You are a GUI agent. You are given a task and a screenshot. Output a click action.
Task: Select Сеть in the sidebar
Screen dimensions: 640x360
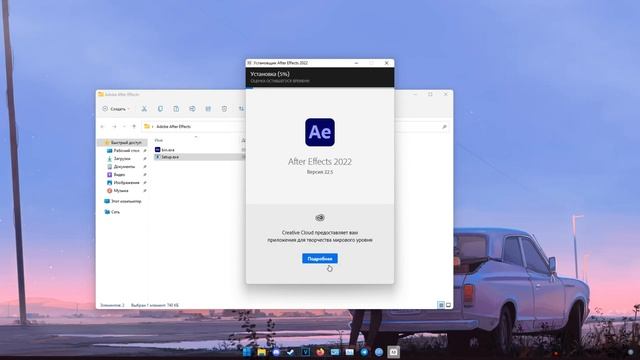(x=112, y=212)
